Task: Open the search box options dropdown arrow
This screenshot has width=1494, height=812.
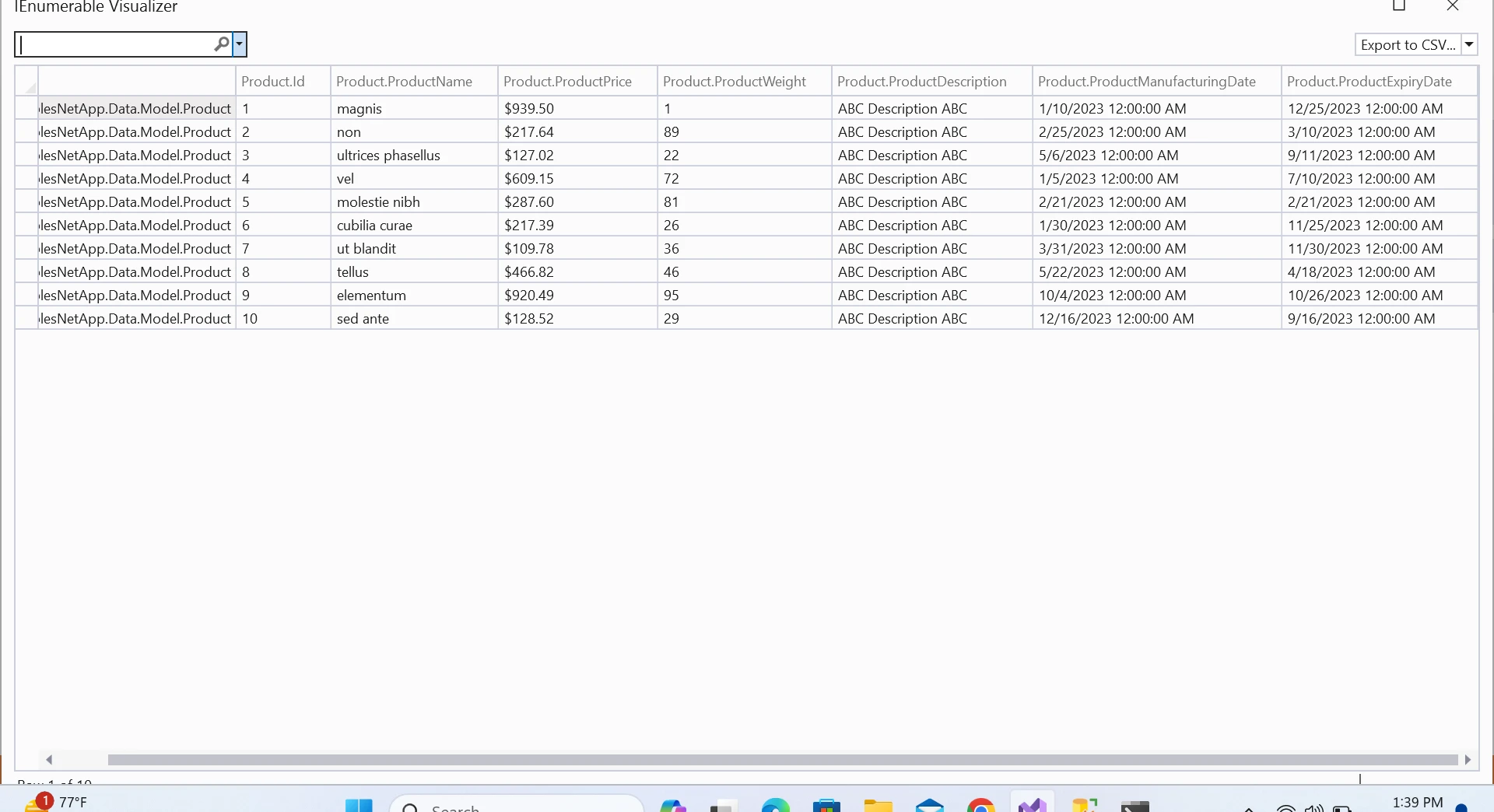Action: coord(240,44)
